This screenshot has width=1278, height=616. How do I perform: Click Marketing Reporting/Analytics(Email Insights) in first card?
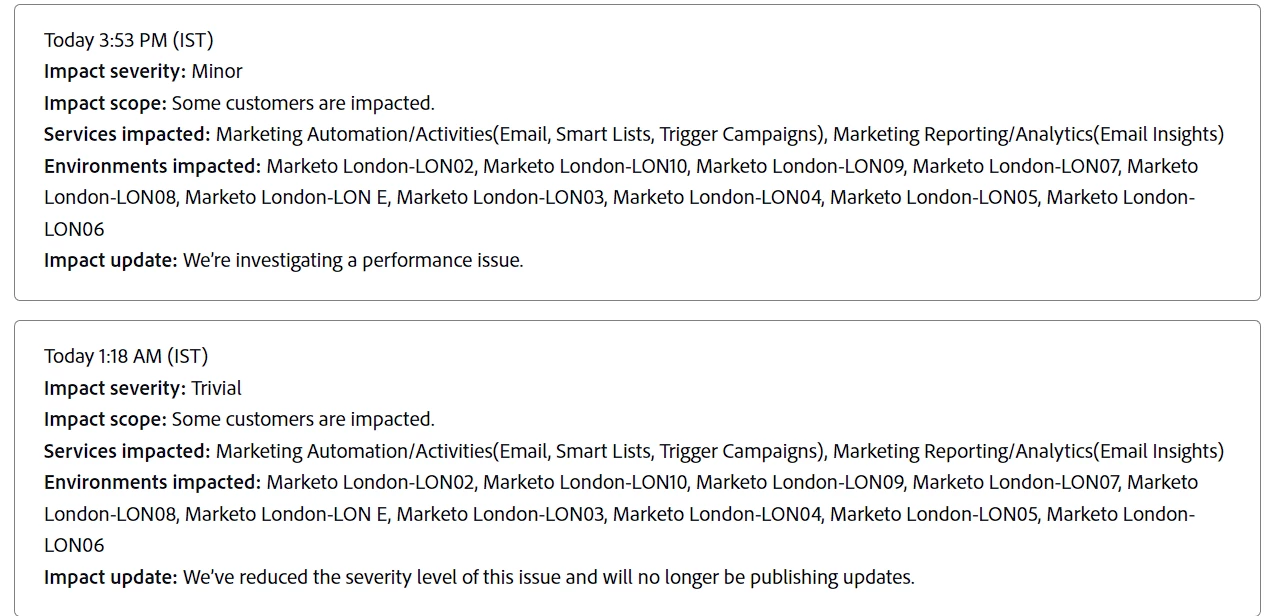coord(1028,134)
